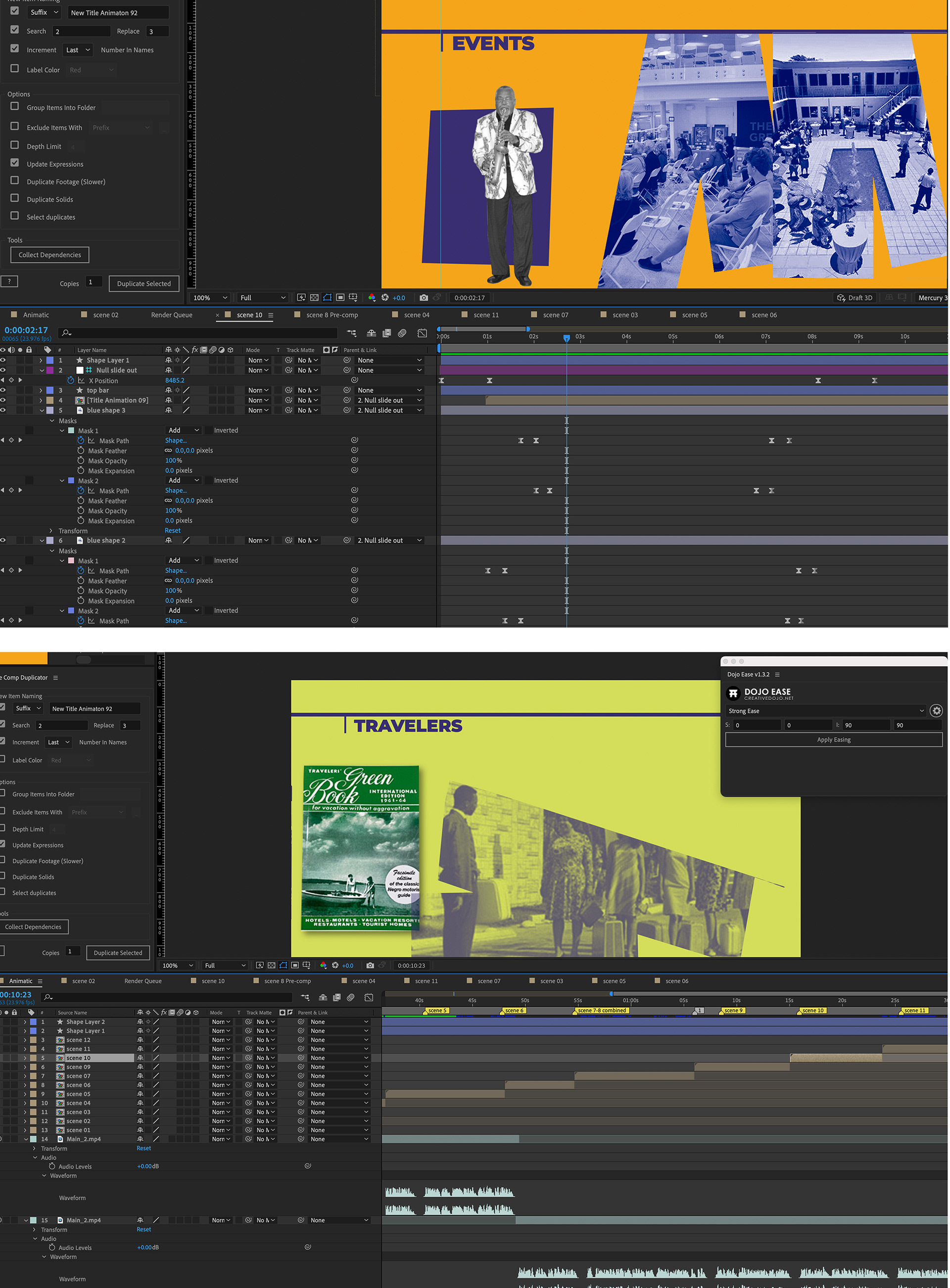The width and height of the screenshot is (950, 1288).
Task: Switch to scene 11 tab in EVENTS window
Action: pos(485,315)
